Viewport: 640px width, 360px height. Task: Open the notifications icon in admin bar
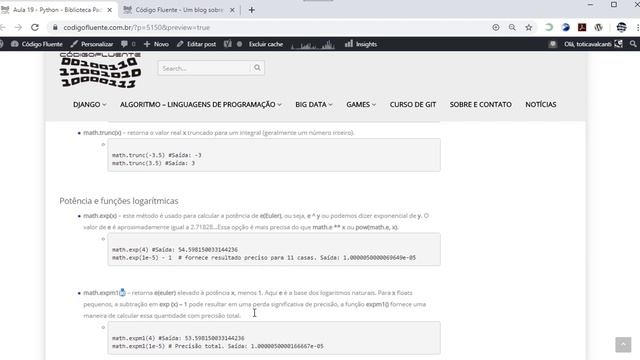(553, 44)
